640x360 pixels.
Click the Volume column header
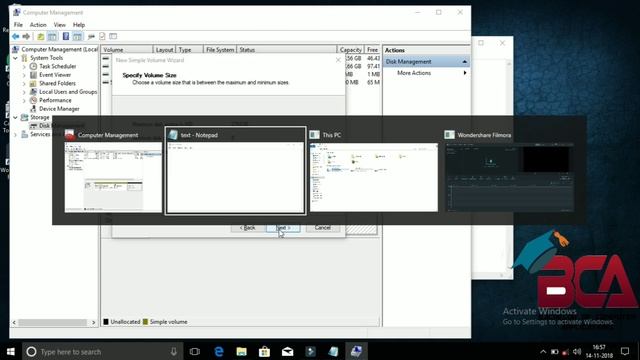pyautogui.click(x=127, y=50)
